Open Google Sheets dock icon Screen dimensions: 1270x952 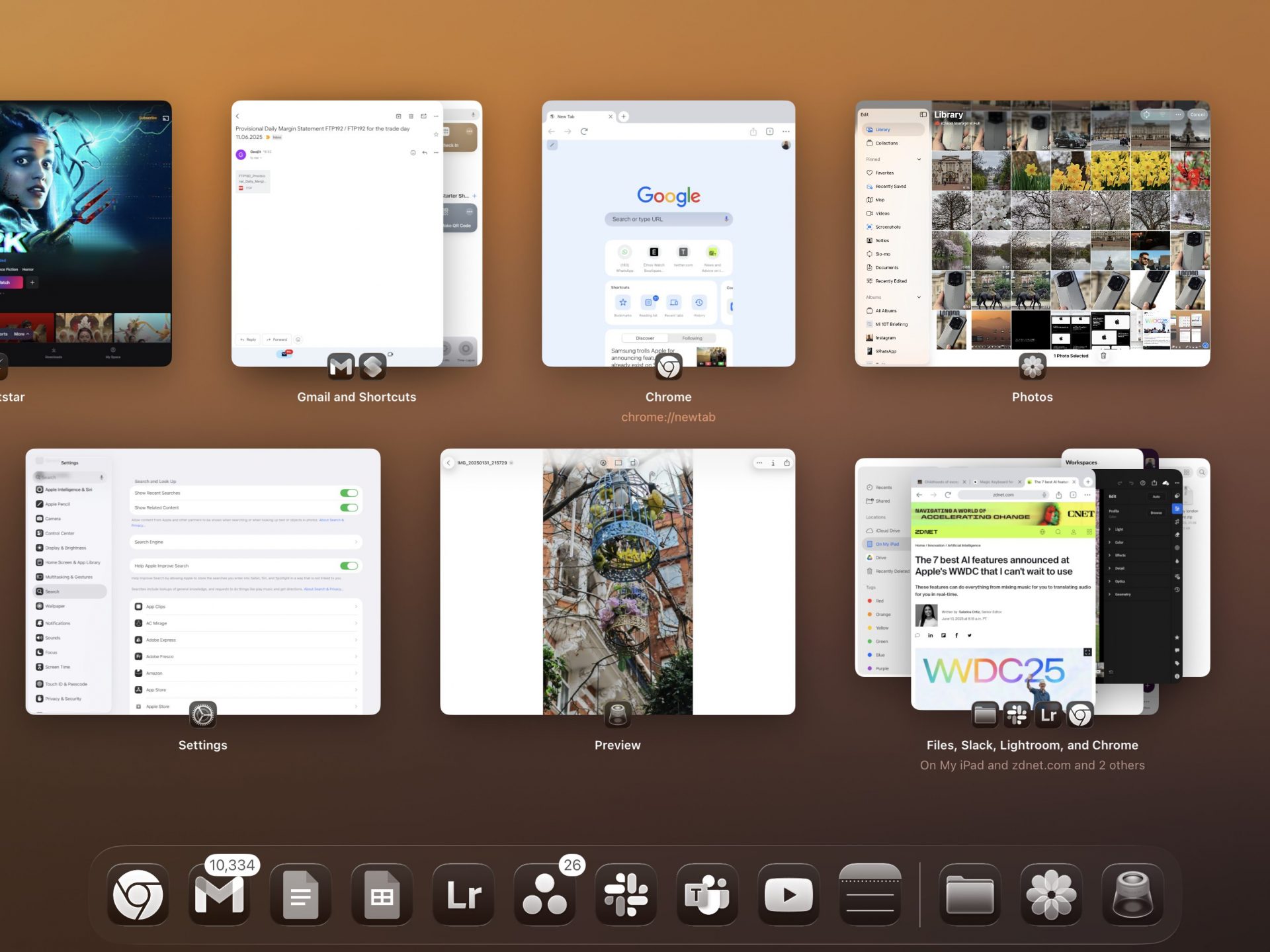pyautogui.click(x=382, y=894)
